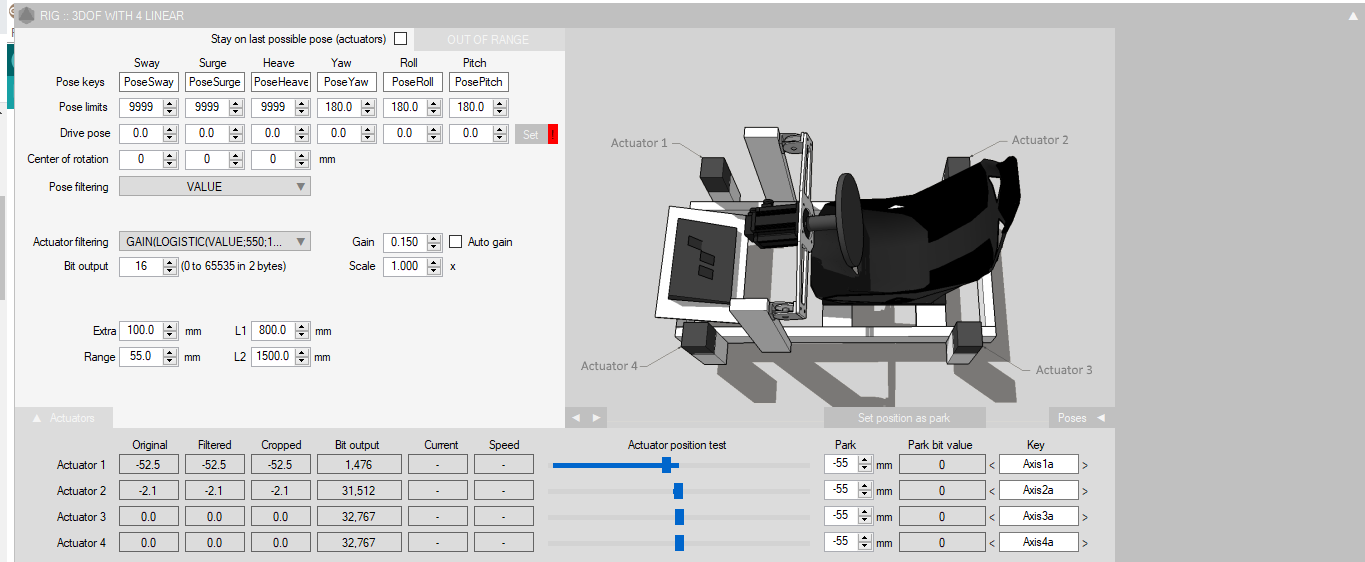Click the Axis2a key field
This screenshot has width=1365, height=562.
1039,491
